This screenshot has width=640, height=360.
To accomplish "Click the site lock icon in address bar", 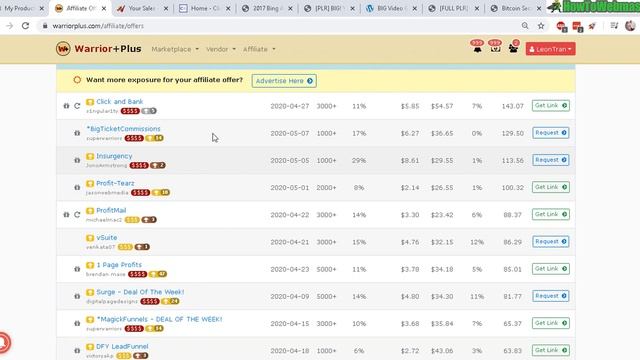I will point(45,26).
